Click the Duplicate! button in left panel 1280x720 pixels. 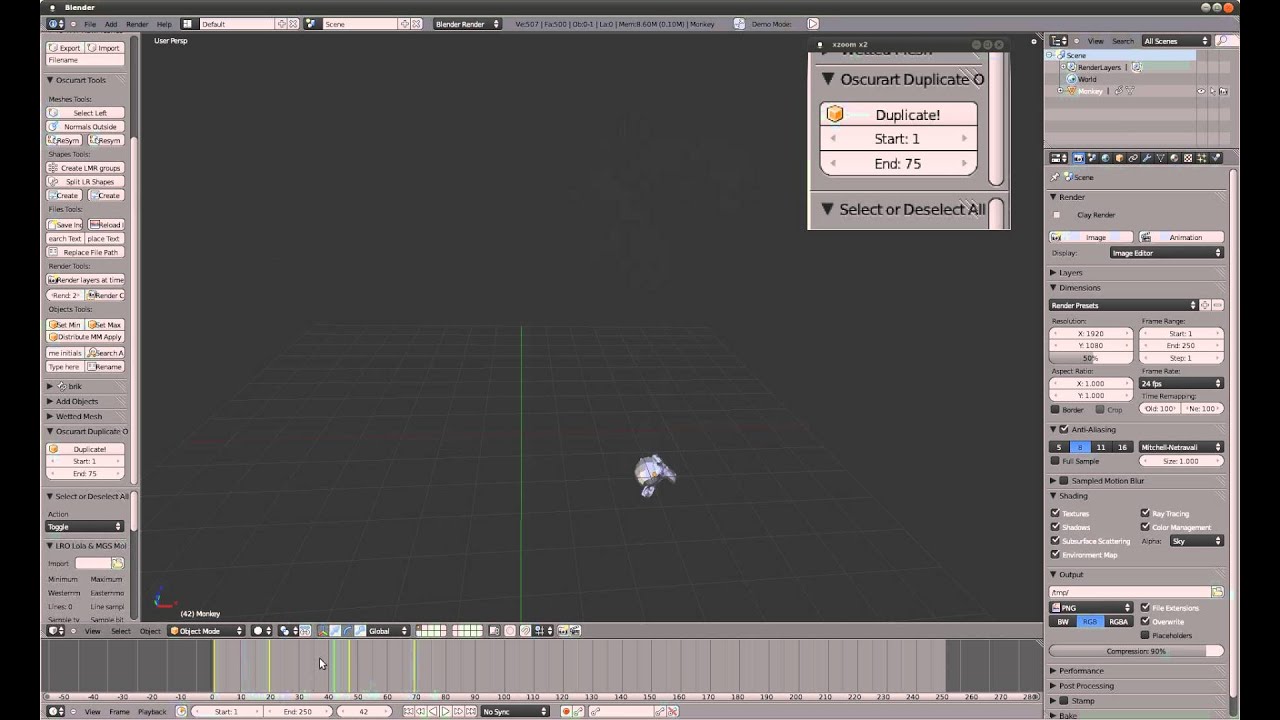click(85, 449)
